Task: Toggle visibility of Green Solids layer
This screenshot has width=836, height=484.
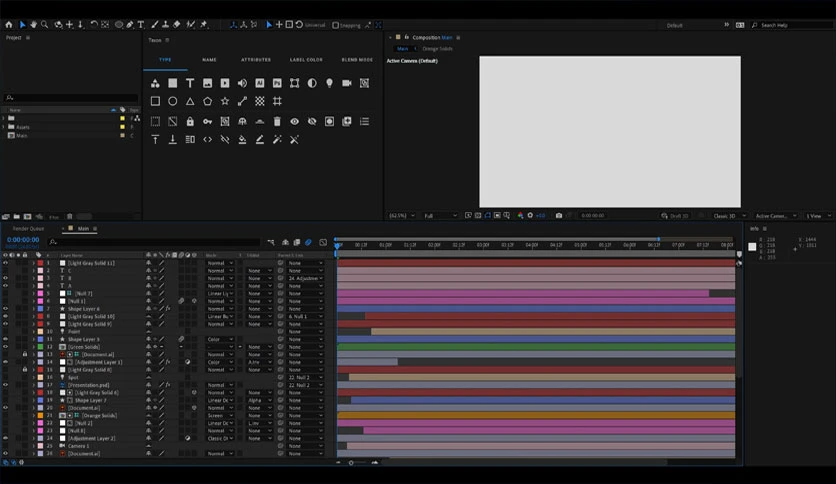Action: [5, 346]
